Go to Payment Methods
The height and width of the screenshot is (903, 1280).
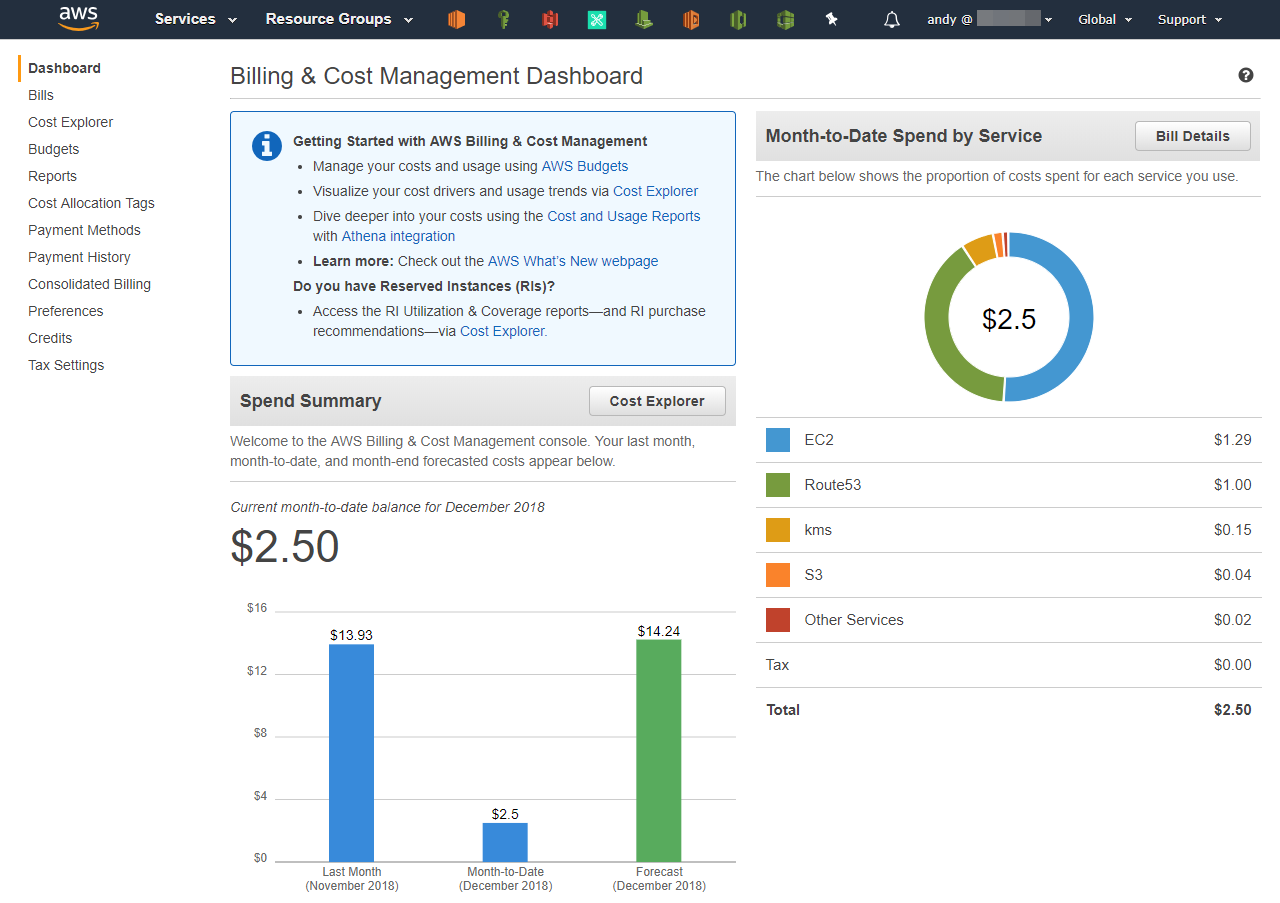[x=84, y=230]
